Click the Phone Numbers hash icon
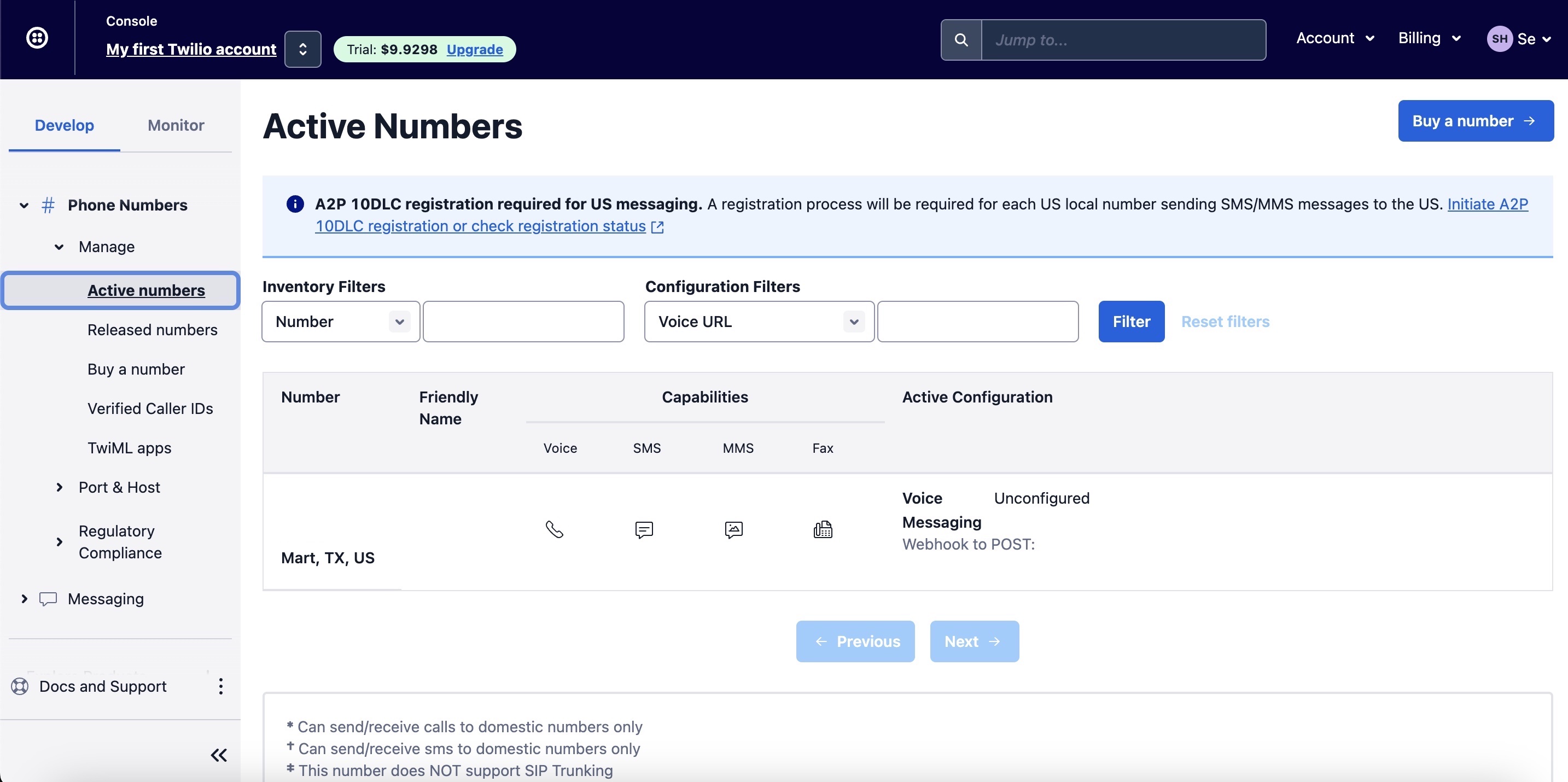 pyautogui.click(x=48, y=205)
